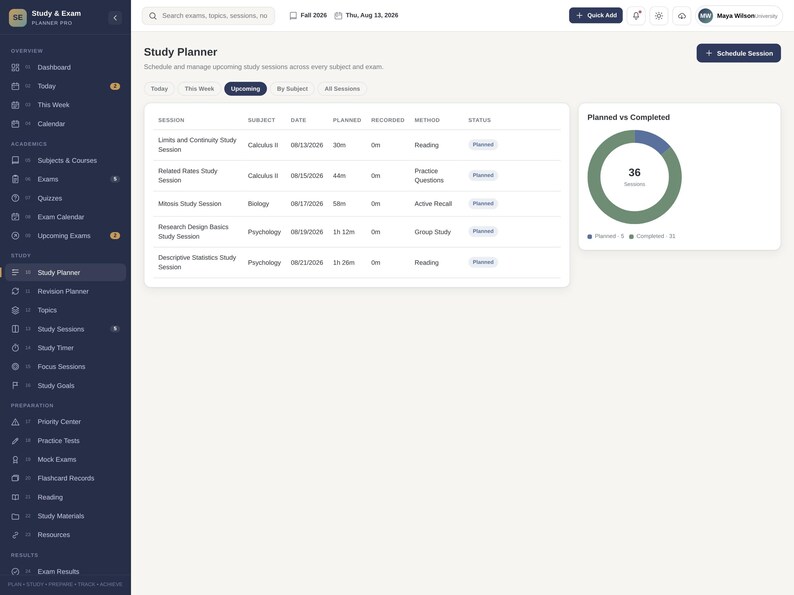The height and width of the screenshot is (595, 794).
Task: Open the Maya Wilson profile menu
Action: (x=739, y=16)
